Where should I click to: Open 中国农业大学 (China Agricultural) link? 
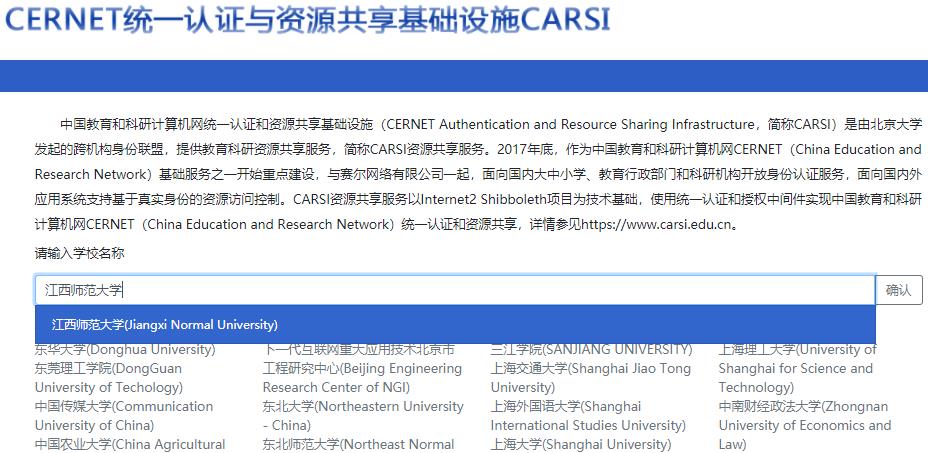pos(130,444)
